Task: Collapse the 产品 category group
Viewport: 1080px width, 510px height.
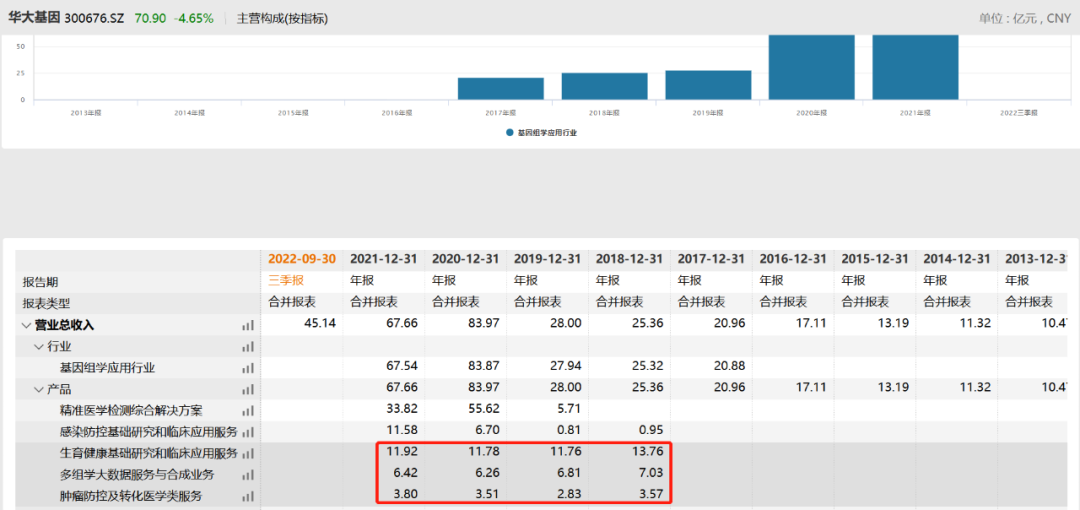Action: [39, 390]
